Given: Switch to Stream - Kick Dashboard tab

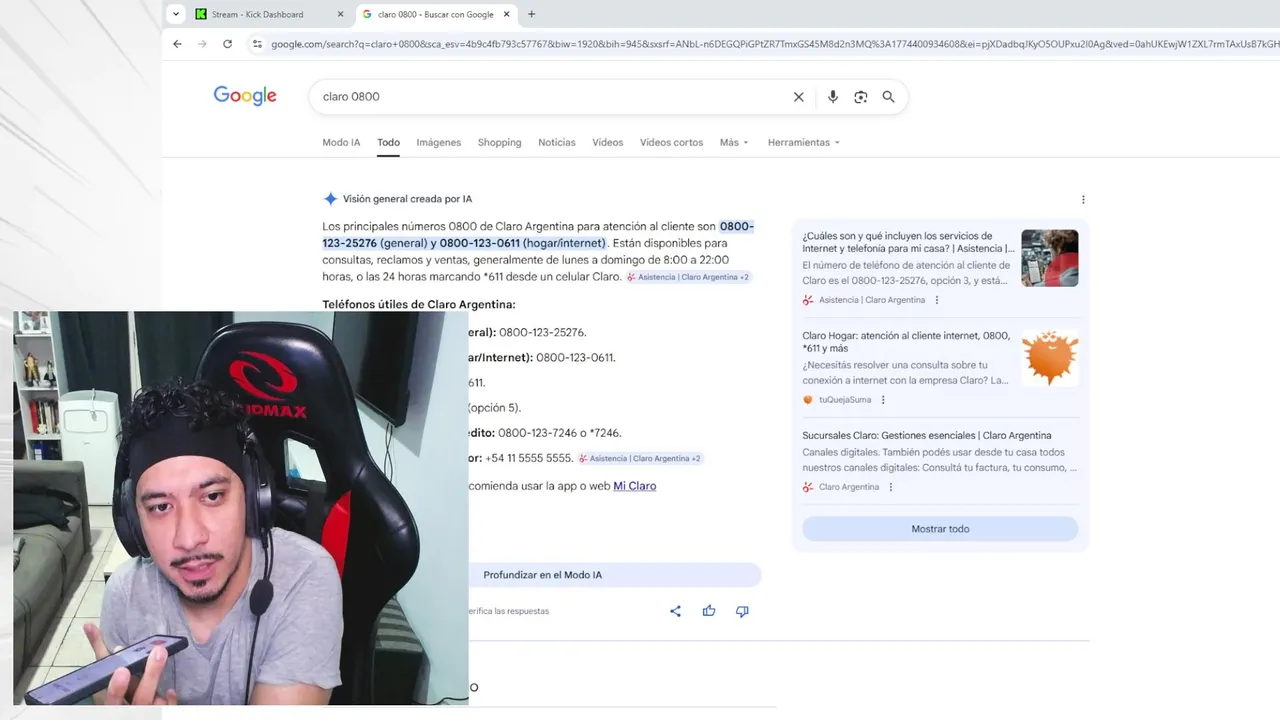Looking at the screenshot, I should 258,14.
